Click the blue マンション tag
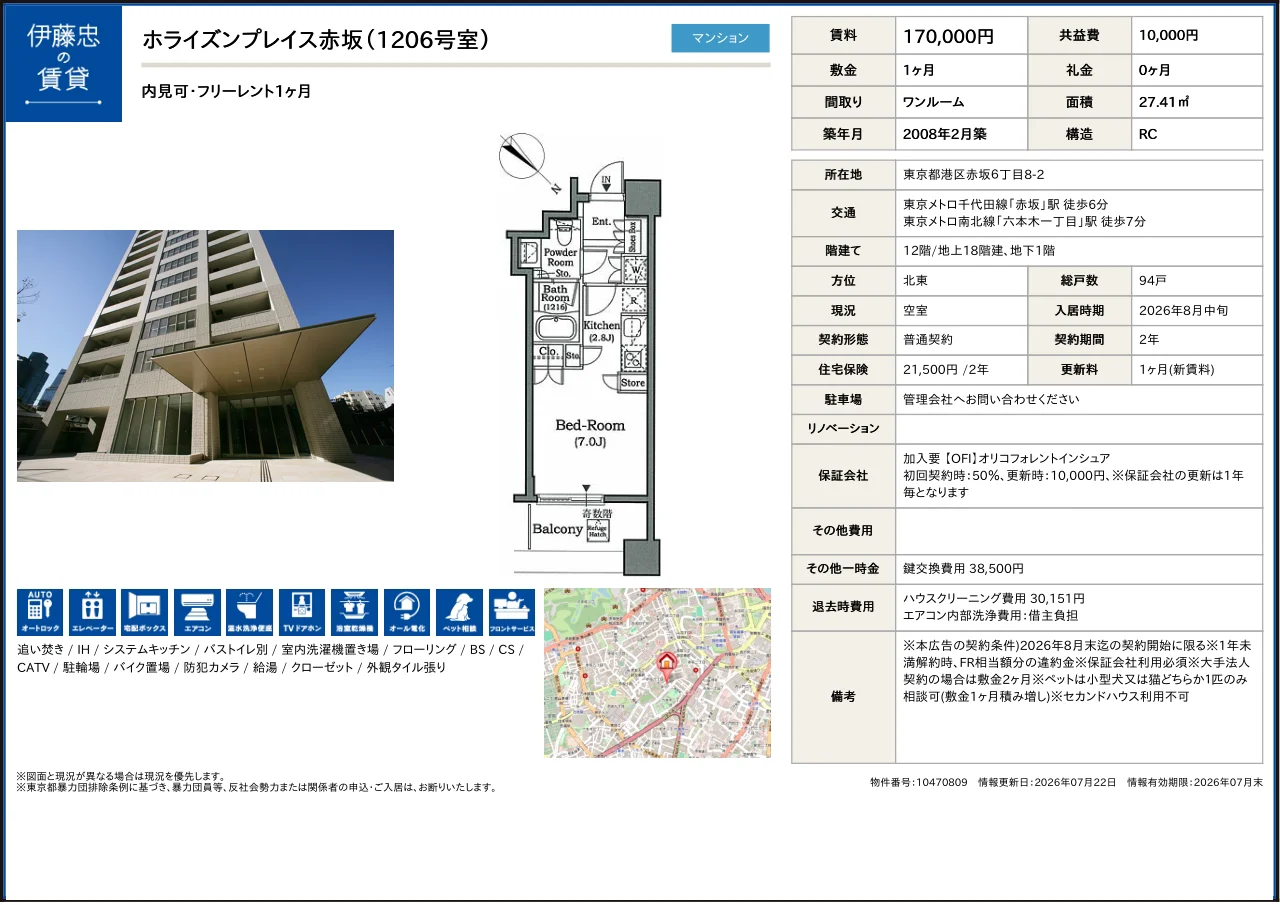1280x905 pixels. coord(721,38)
